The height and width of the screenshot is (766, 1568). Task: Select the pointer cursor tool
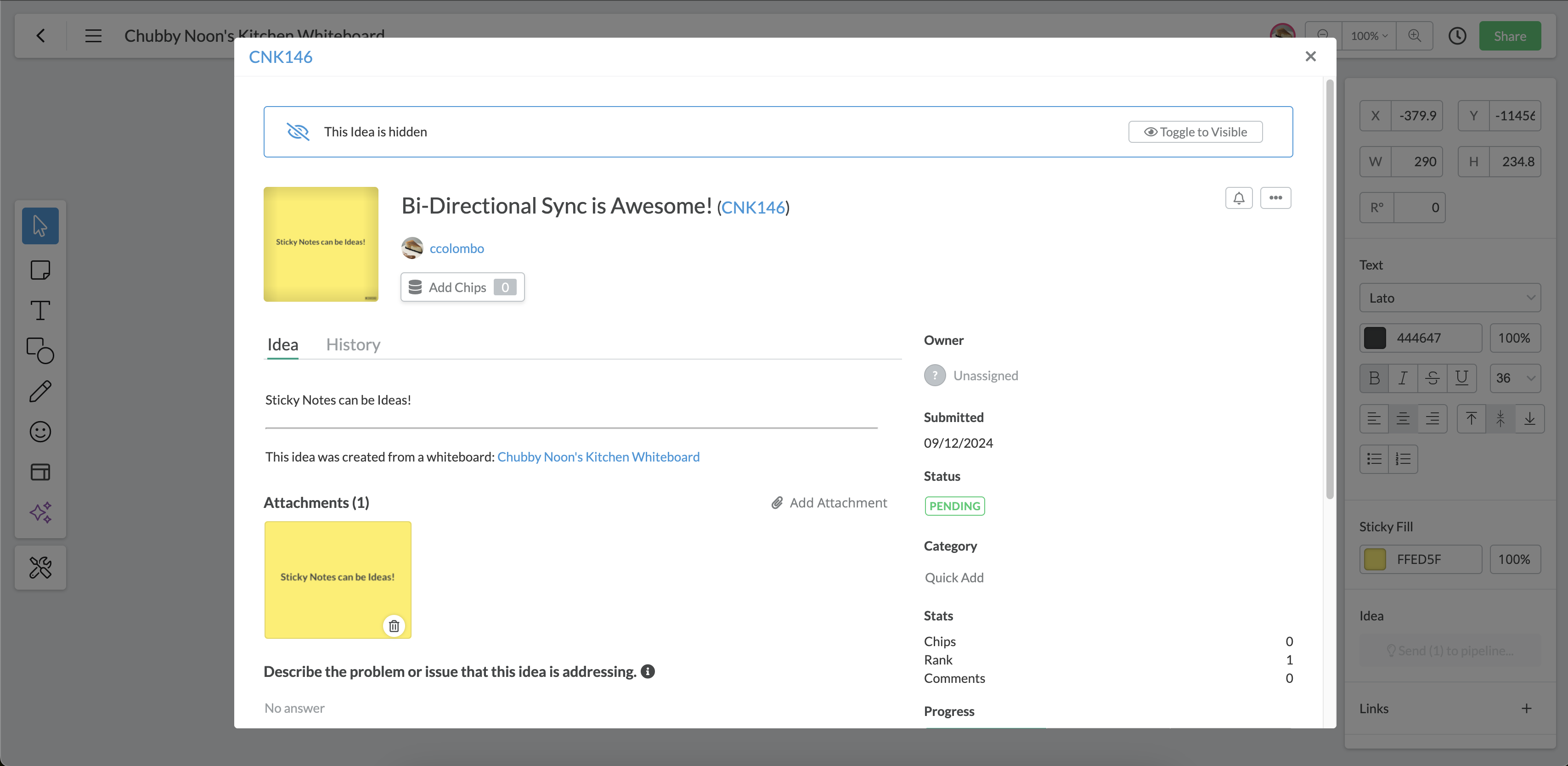(x=40, y=226)
